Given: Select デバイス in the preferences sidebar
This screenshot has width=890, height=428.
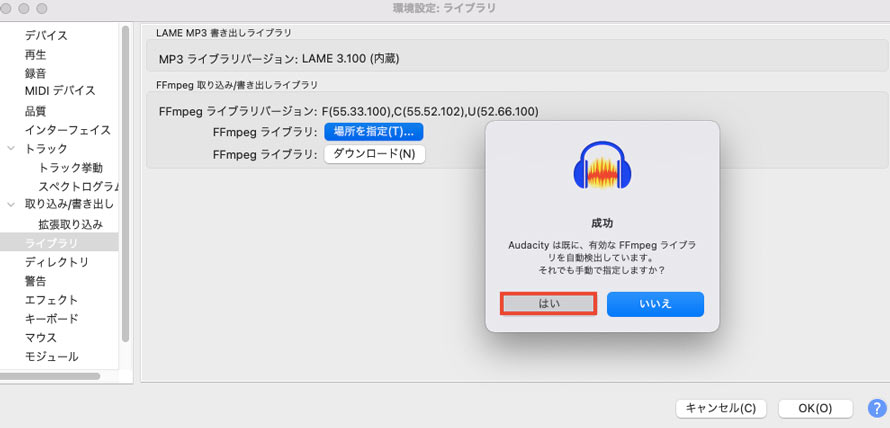Looking at the screenshot, I should [46, 36].
